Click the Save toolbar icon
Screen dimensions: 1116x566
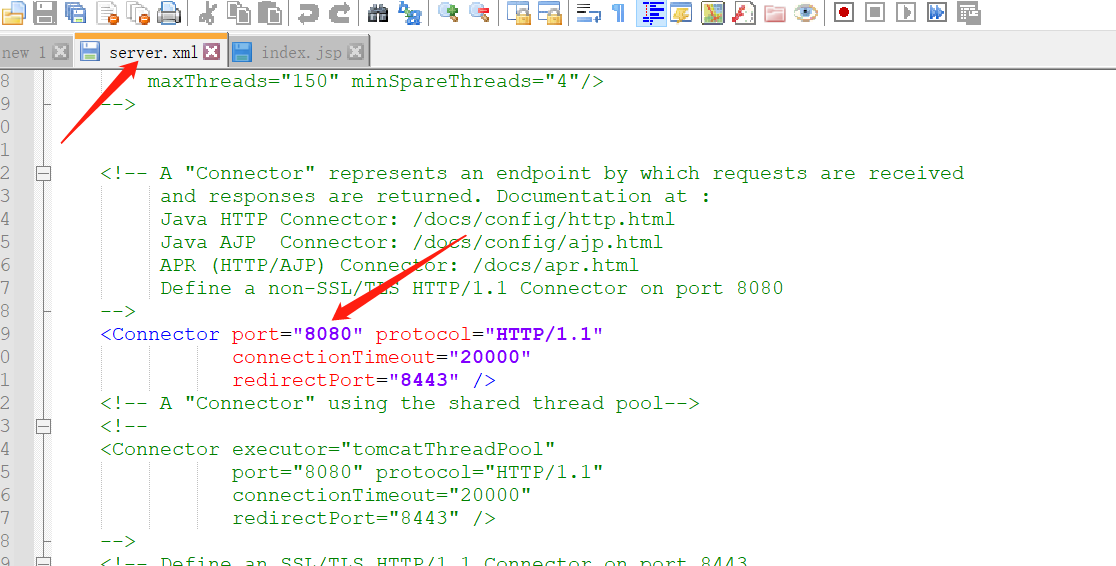[45, 12]
